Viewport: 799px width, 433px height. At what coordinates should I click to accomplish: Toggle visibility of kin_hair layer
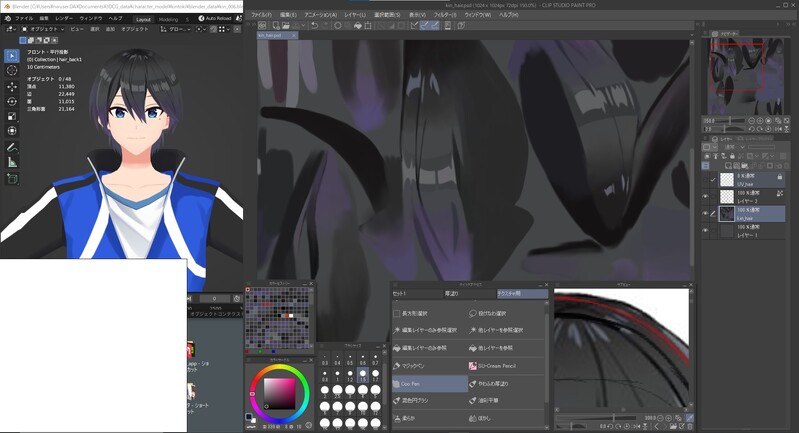pyautogui.click(x=705, y=213)
